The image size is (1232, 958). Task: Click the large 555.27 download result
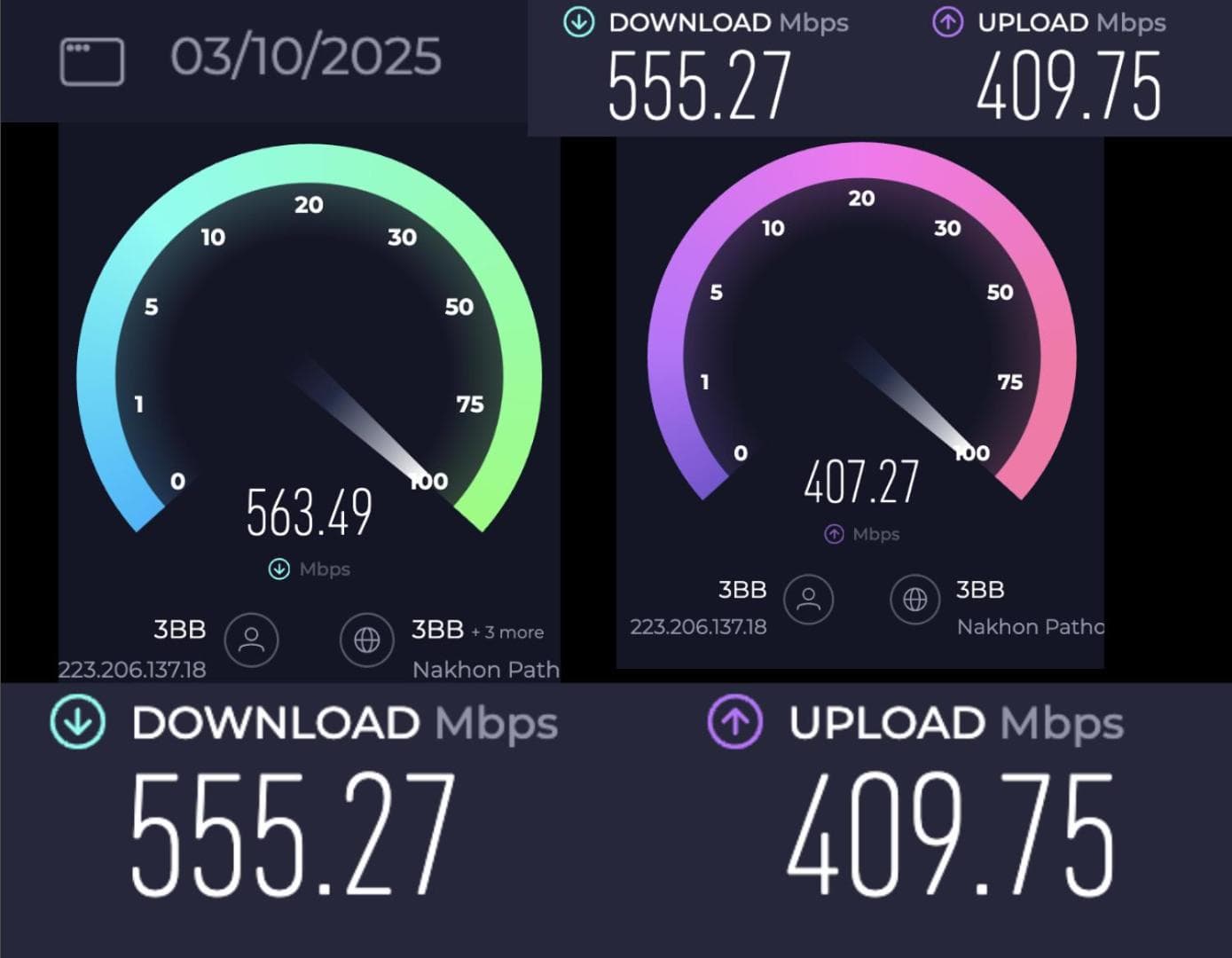point(294,834)
